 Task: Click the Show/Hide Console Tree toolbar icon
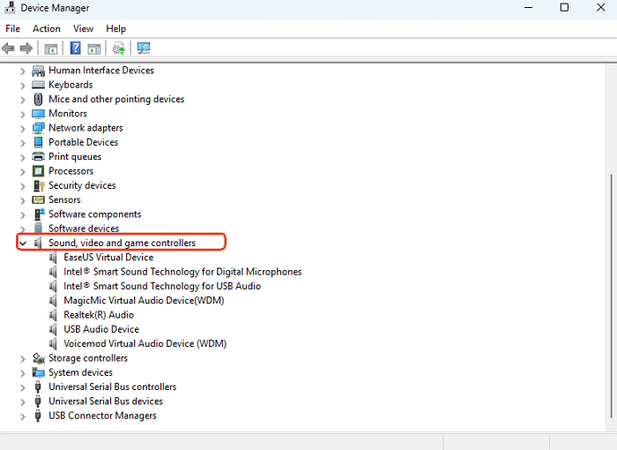click(51, 49)
